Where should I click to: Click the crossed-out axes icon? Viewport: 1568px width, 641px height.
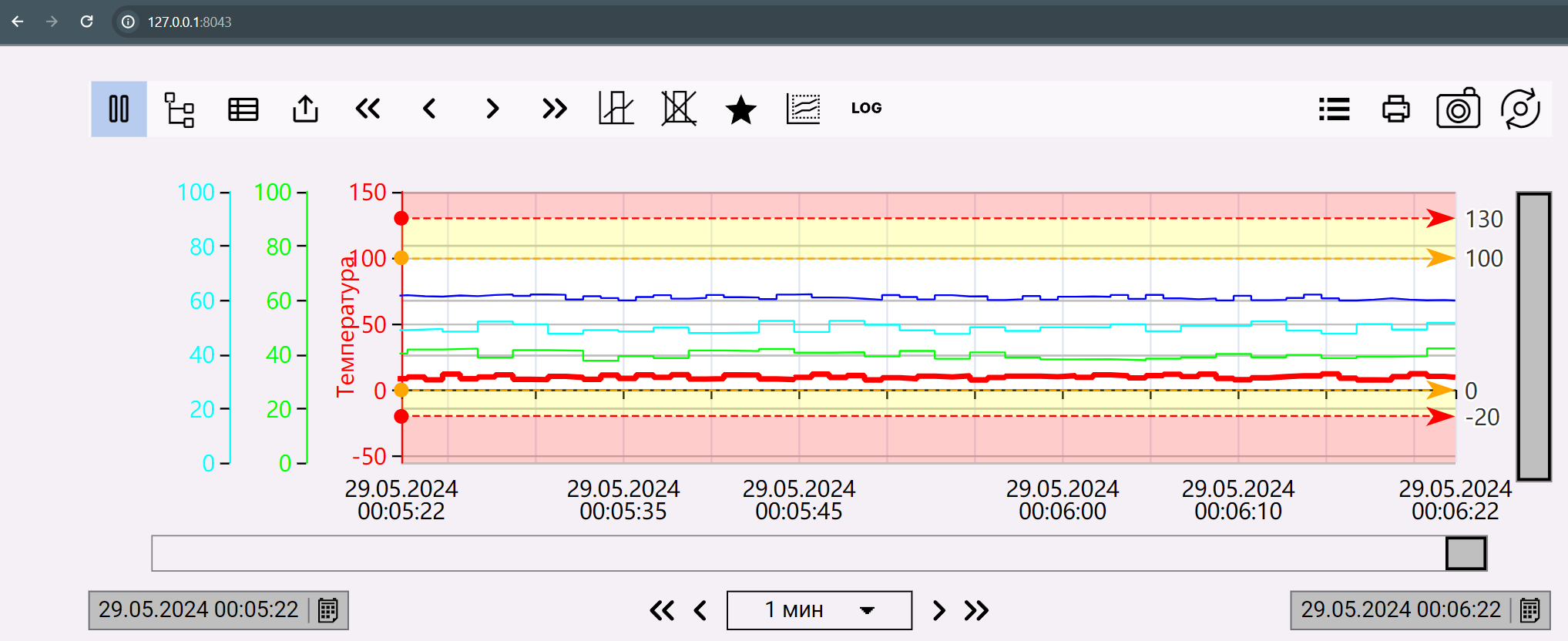click(679, 109)
